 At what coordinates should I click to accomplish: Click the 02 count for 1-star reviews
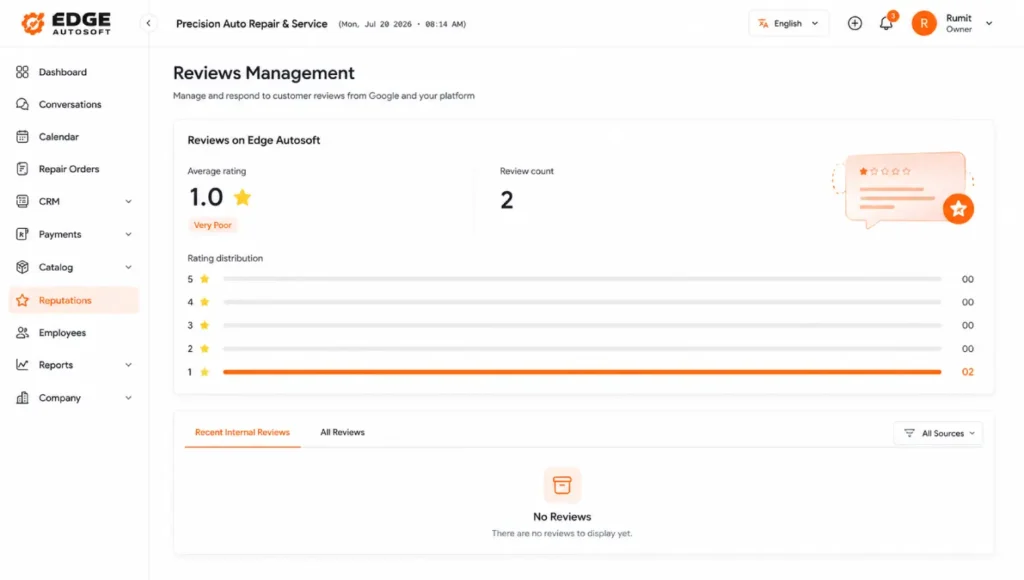click(968, 372)
